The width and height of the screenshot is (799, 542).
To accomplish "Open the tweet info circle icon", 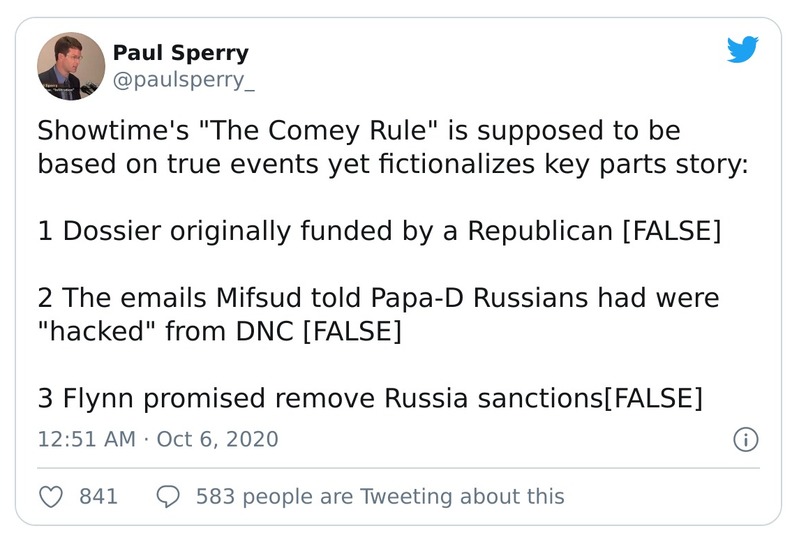I will (x=745, y=439).
